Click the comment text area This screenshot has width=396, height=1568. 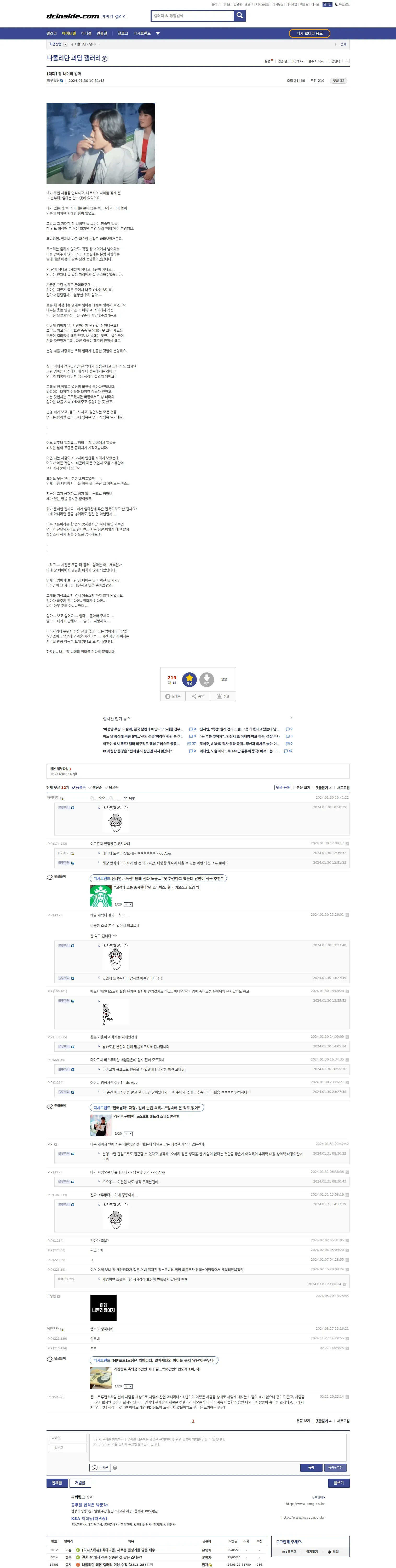(218, 1448)
